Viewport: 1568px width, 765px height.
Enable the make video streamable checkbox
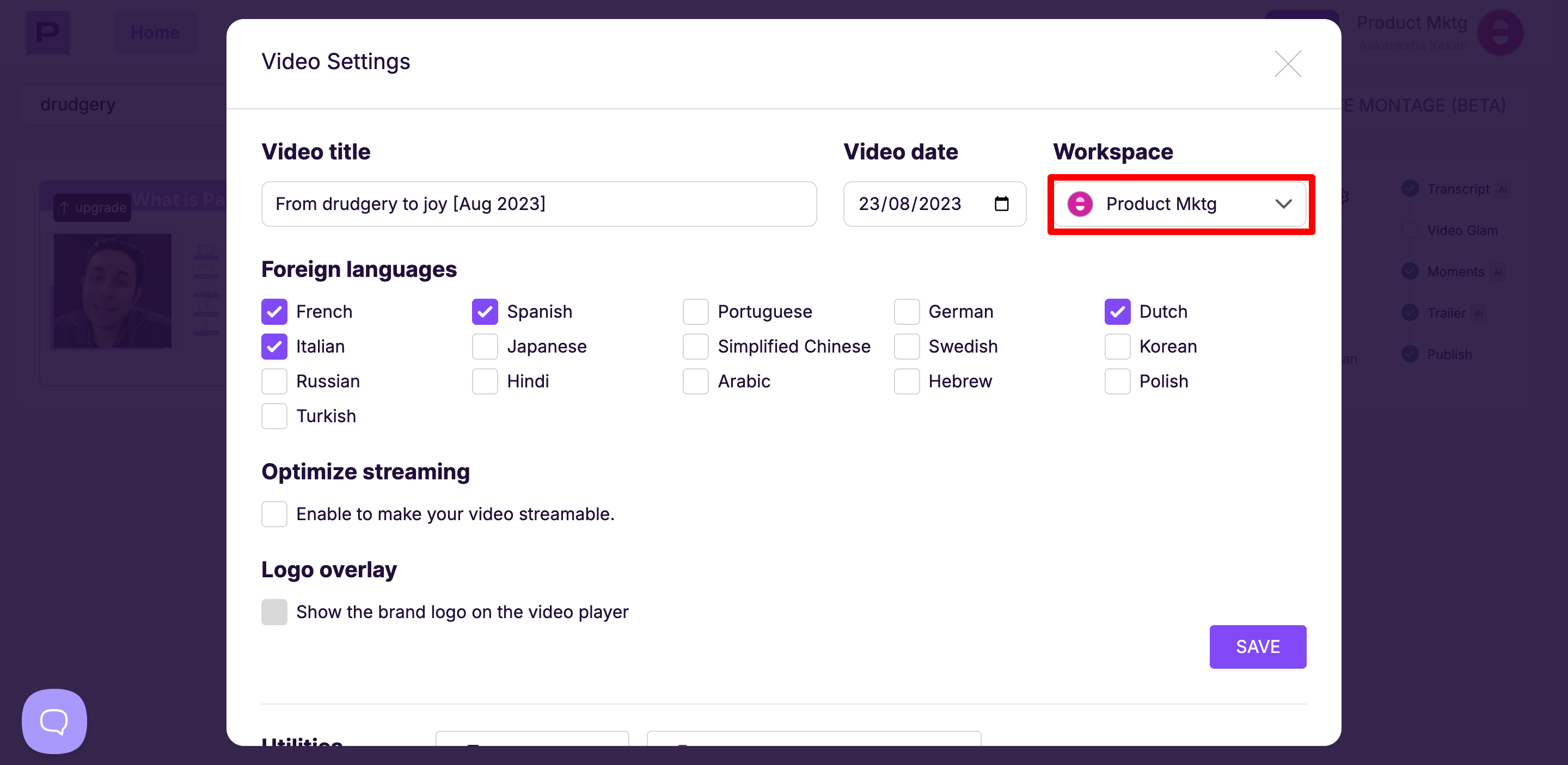(274, 514)
